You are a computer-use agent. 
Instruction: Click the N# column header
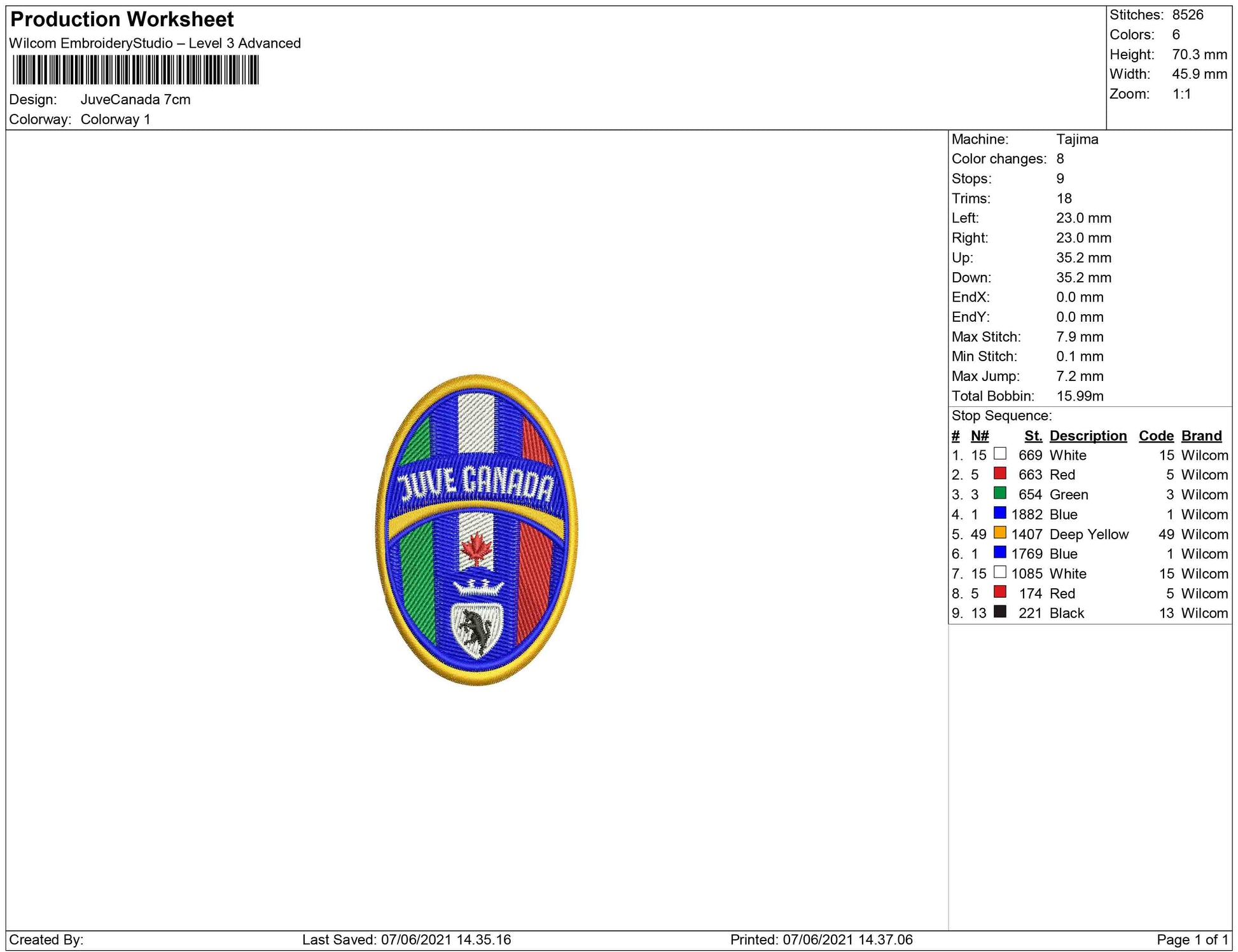[980, 436]
